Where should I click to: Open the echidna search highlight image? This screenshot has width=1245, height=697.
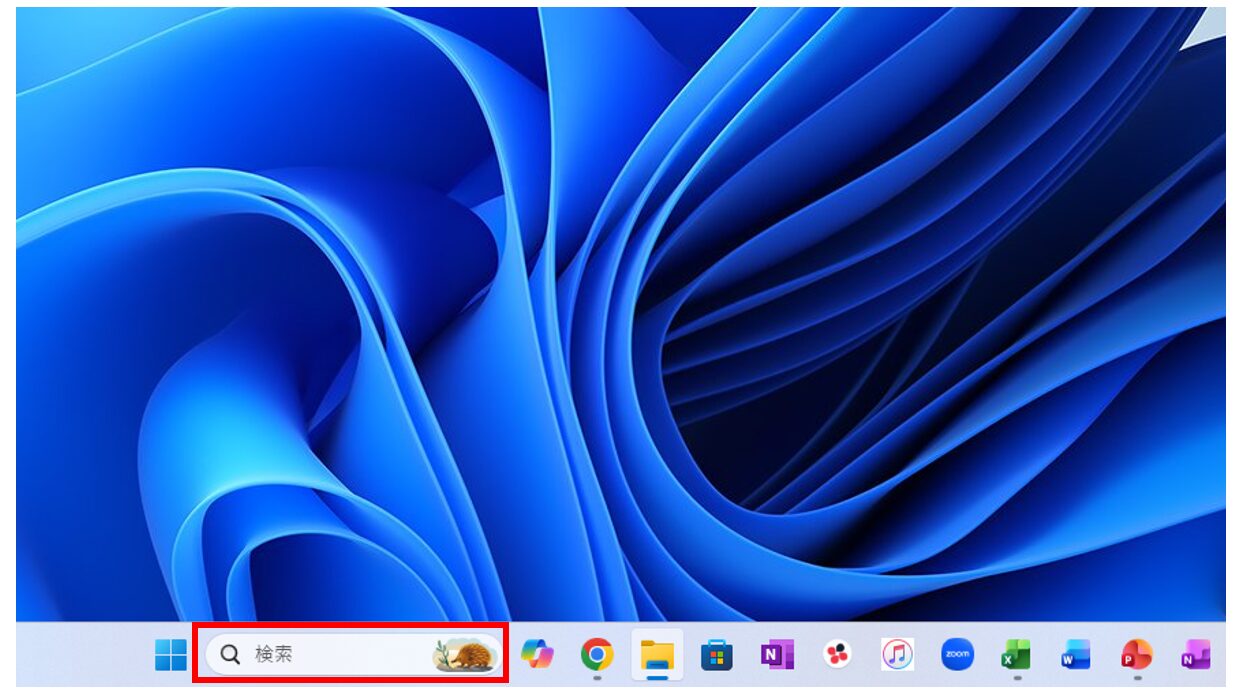coord(465,655)
